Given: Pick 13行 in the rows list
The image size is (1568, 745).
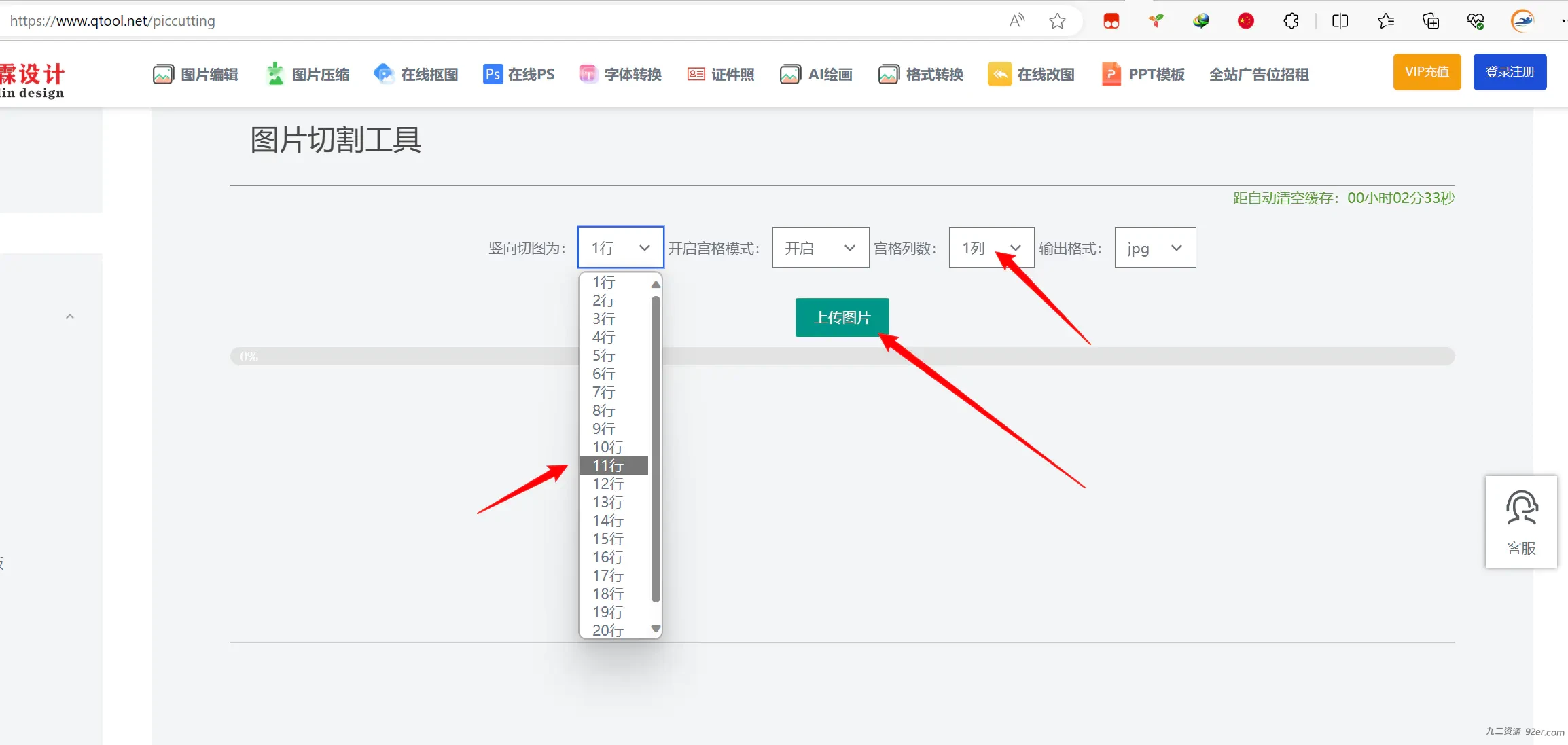Looking at the screenshot, I should coord(614,502).
